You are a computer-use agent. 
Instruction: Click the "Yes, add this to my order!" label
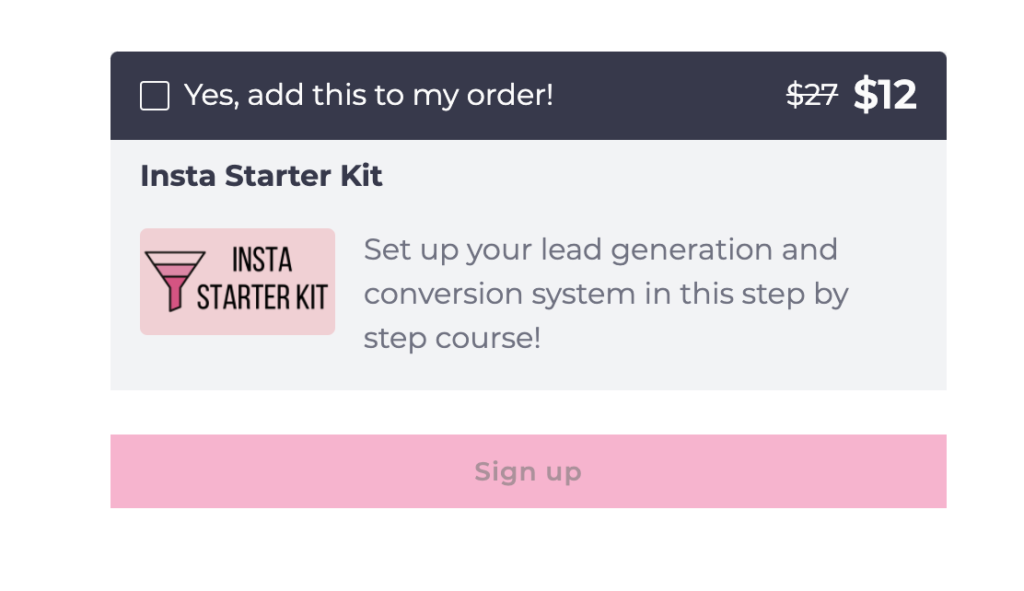click(369, 95)
